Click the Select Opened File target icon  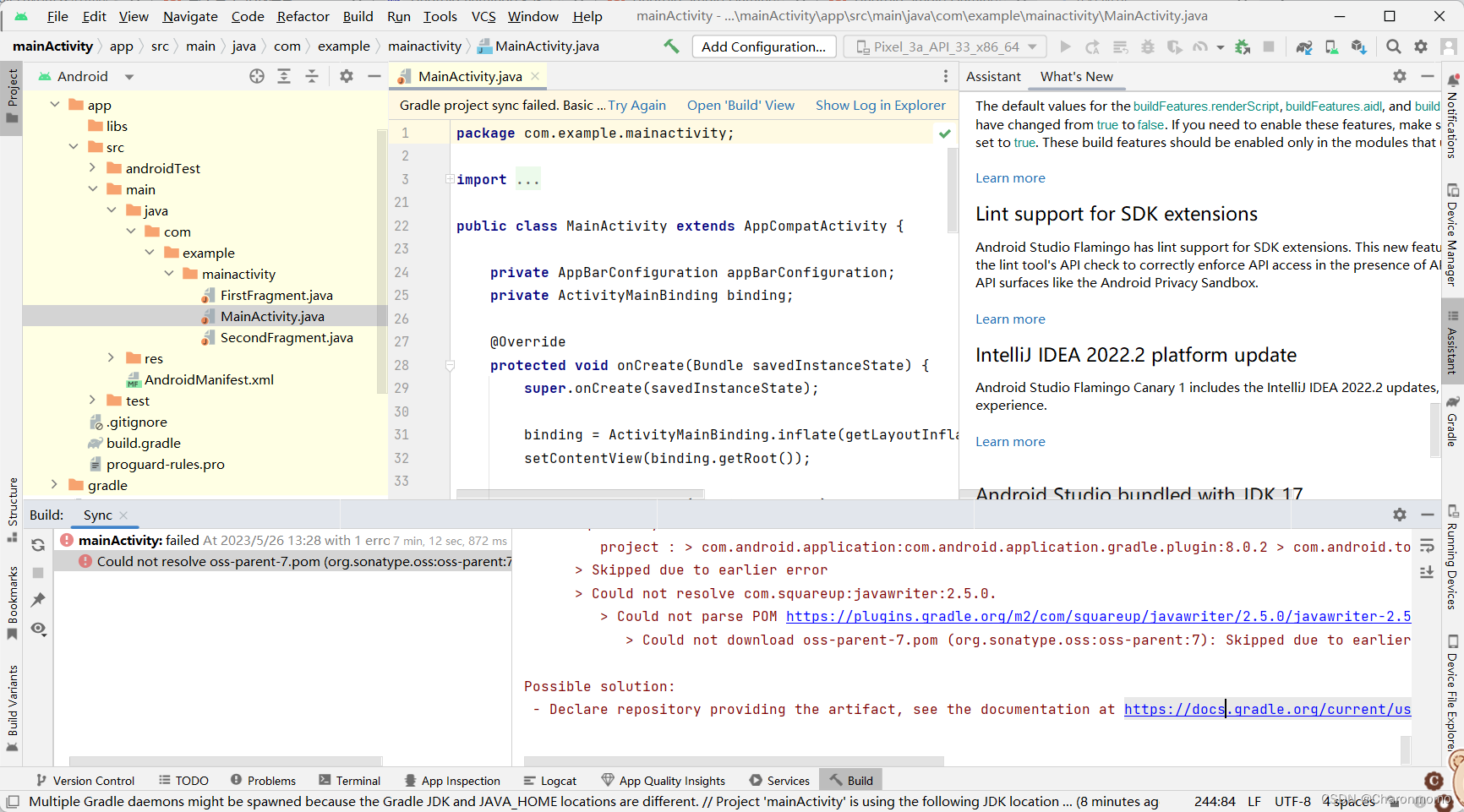(257, 76)
